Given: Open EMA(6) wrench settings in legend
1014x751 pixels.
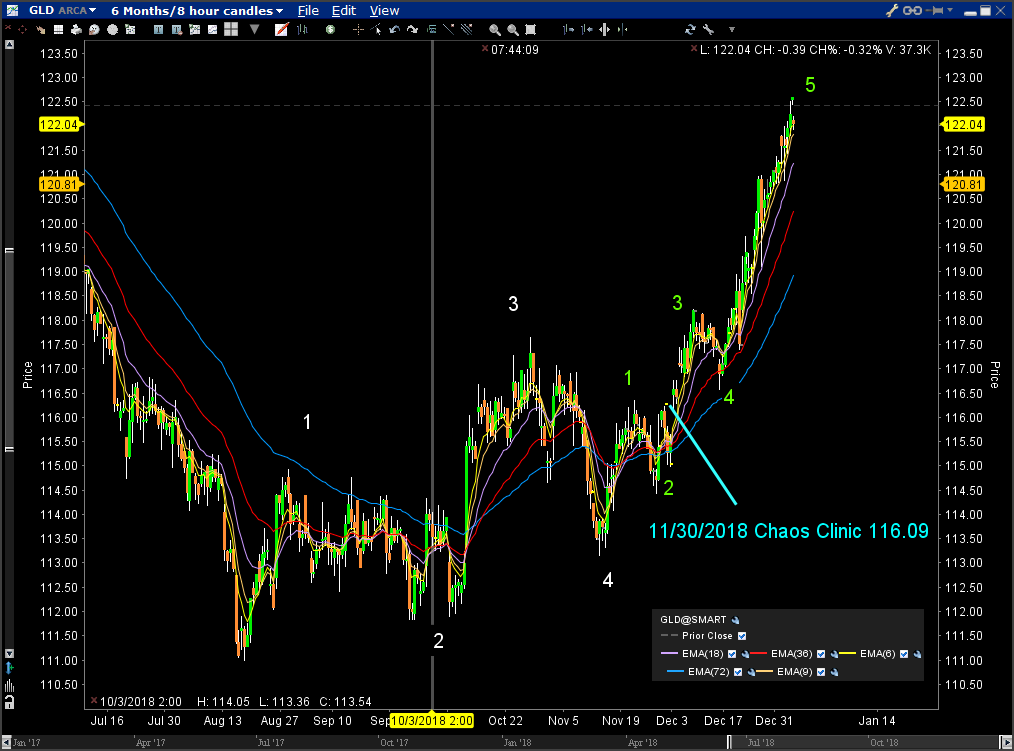Looking at the screenshot, I should click(x=917, y=655).
